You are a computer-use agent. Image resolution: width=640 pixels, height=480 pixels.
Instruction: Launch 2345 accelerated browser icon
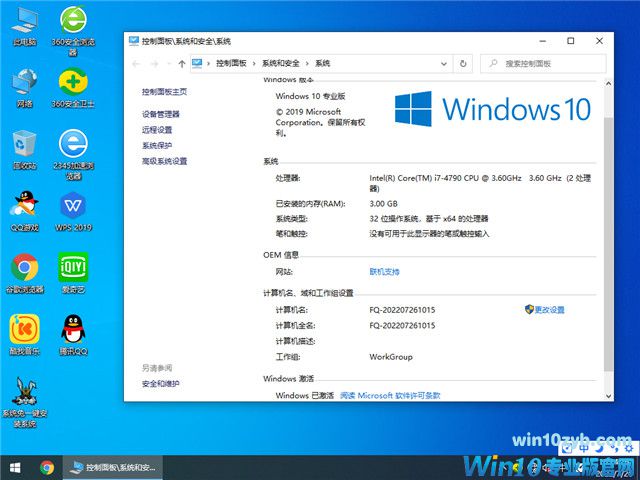point(73,155)
